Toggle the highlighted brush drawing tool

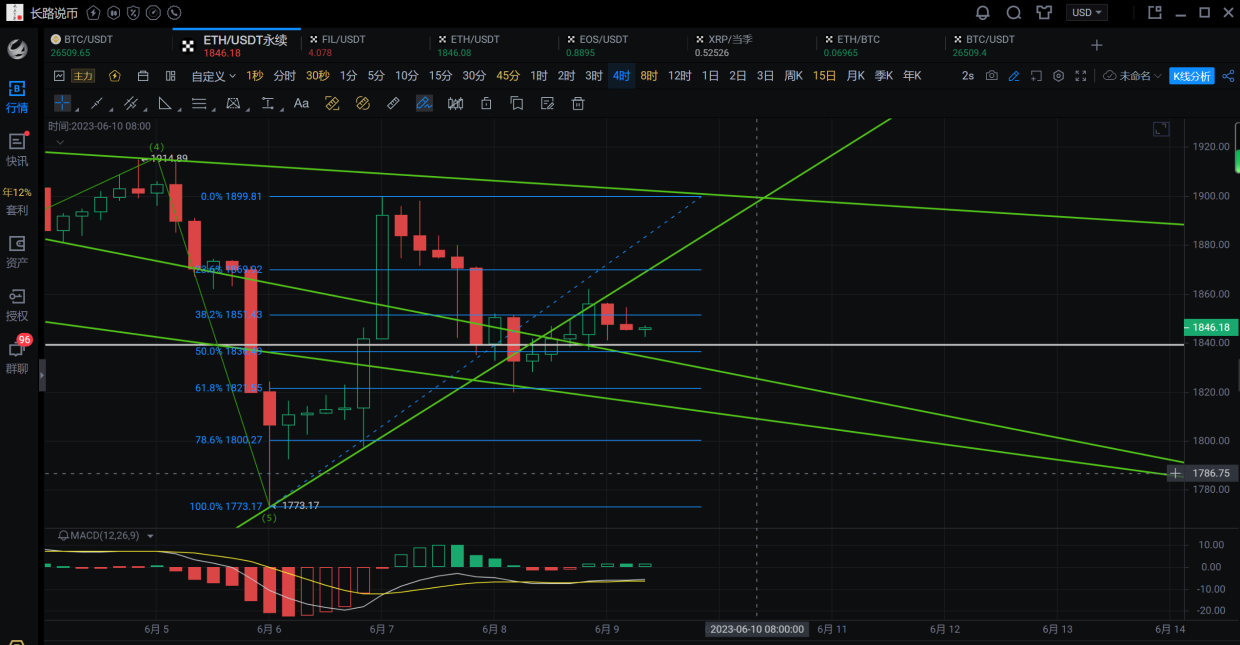(x=424, y=103)
